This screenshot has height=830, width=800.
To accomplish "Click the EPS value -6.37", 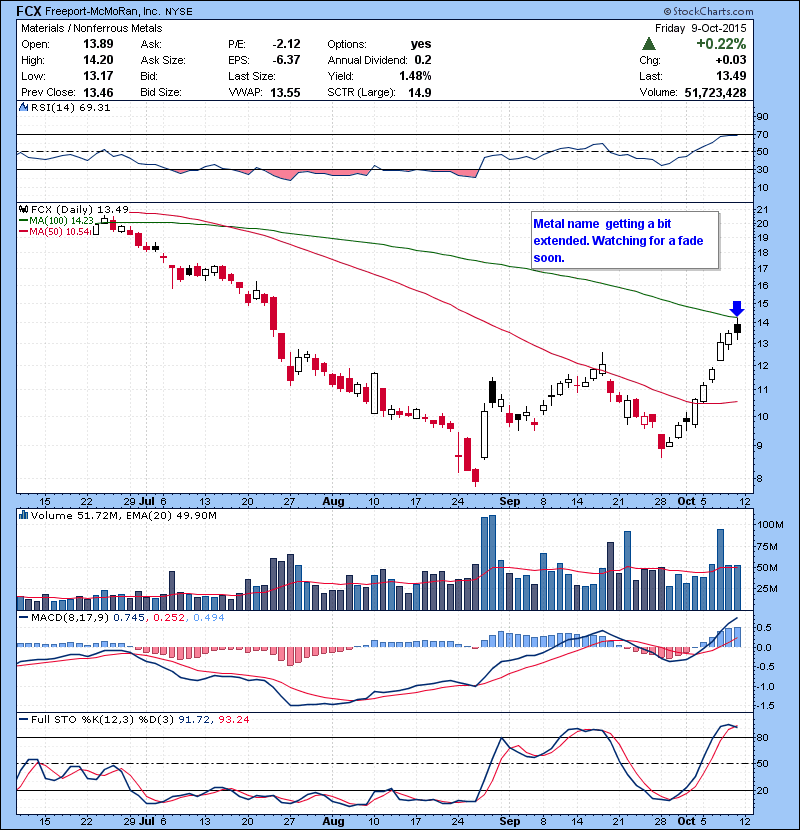I will tap(286, 60).
